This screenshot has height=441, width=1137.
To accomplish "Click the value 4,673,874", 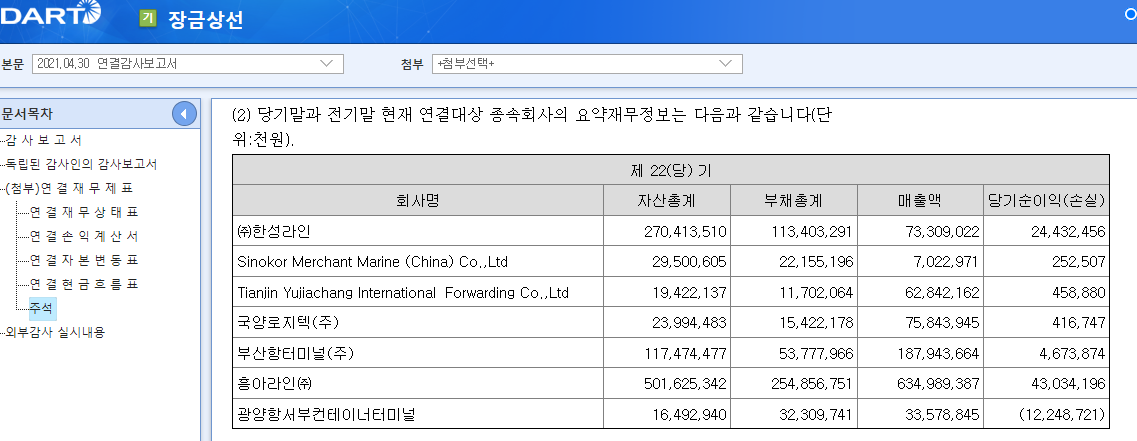I will pyautogui.click(x=1072, y=353).
